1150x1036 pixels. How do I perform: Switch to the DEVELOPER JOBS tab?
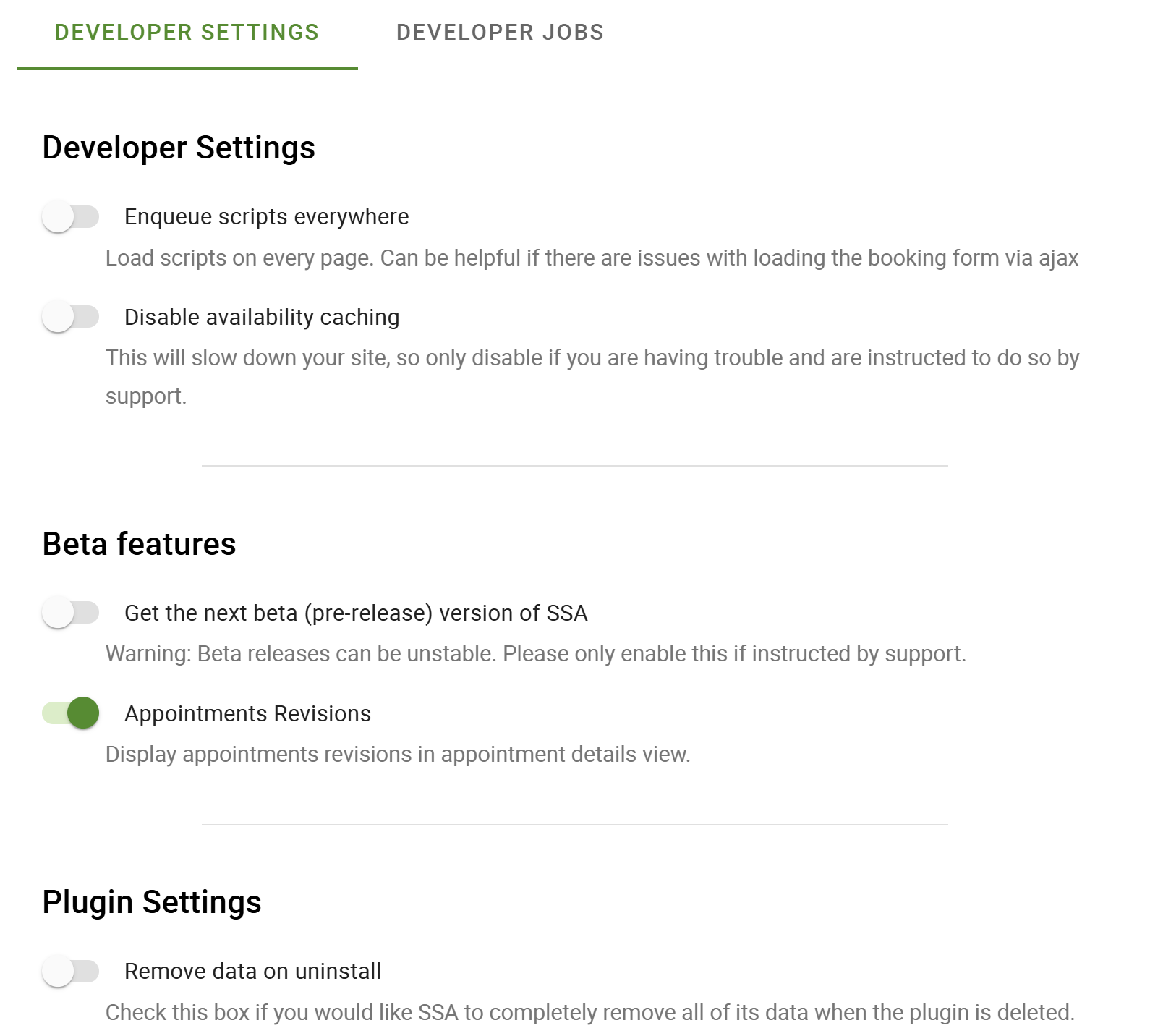pos(500,32)
